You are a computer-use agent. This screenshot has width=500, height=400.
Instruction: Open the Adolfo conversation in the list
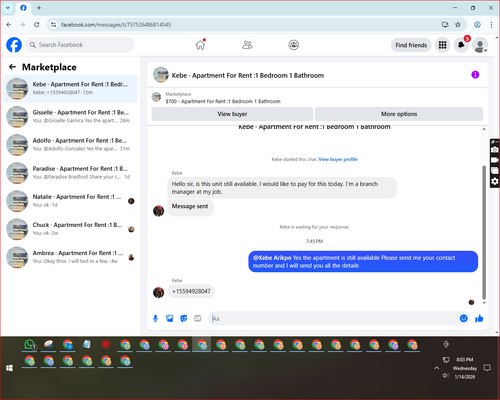tap(70, 144)
